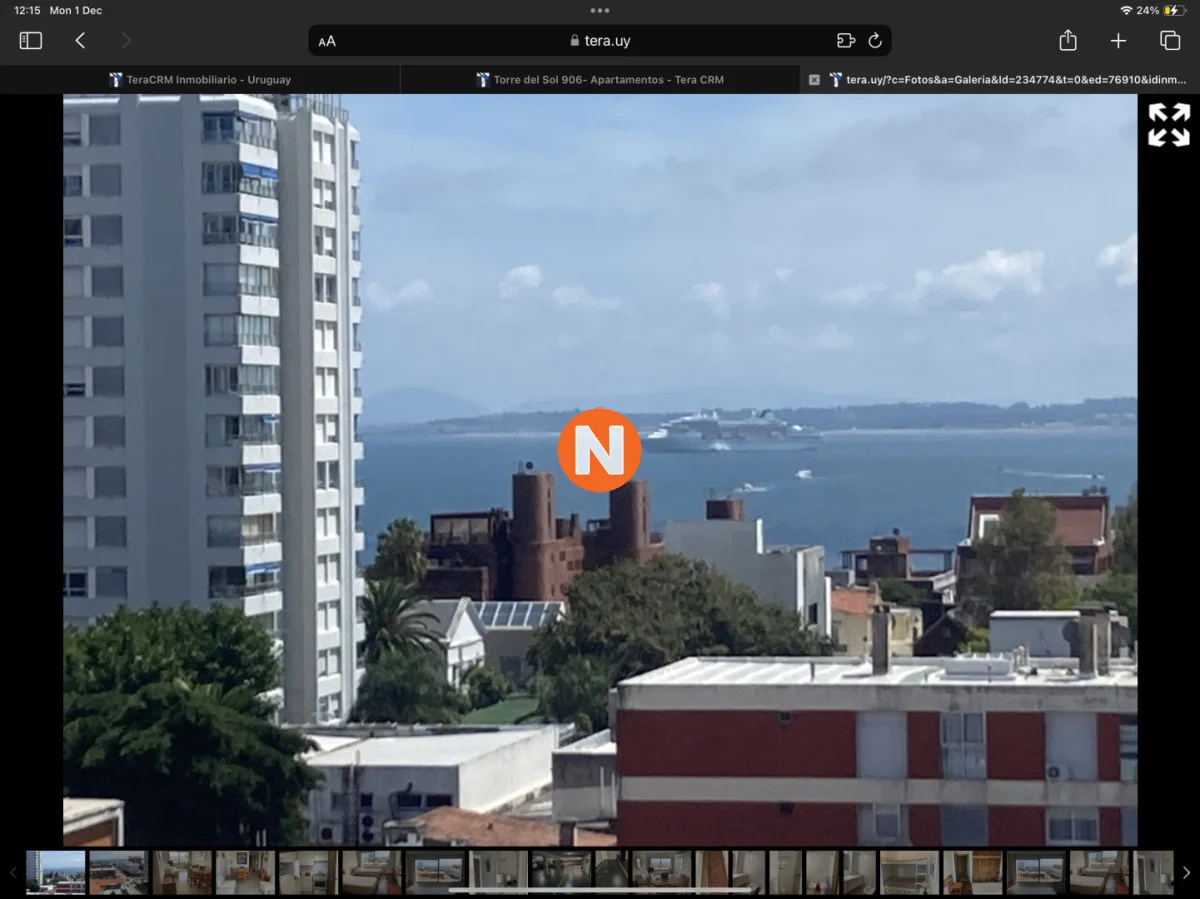Open the Share sheet
The width and height of the screenshot is (1200, 899).
click(x=1068, y=41)
